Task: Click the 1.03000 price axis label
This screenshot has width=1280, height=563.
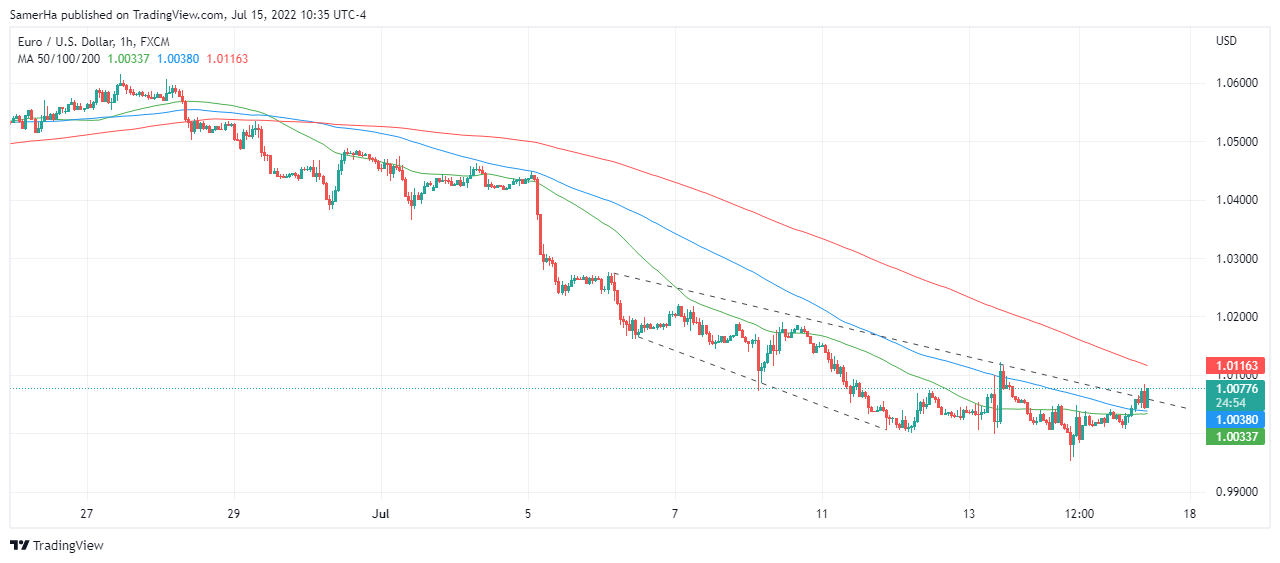Action: [1236, 259]
